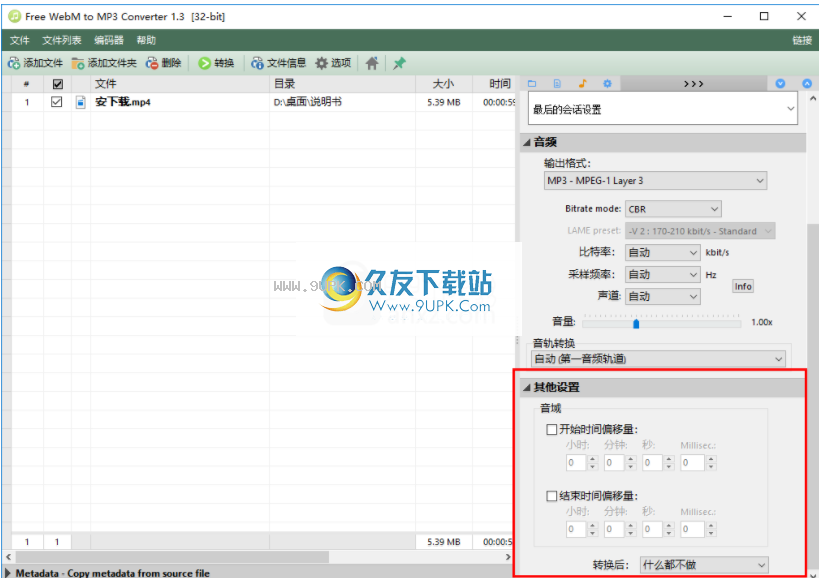Open the 采样频率 dropdown
819x578 pixels.
coord(662,274)
